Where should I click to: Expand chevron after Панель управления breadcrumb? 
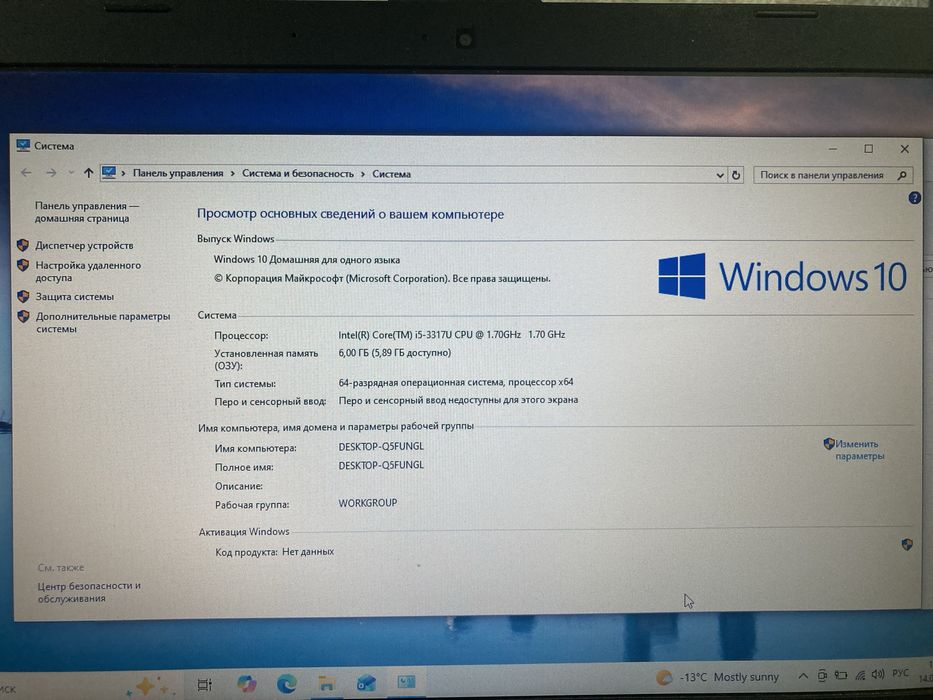coord(233,174)
